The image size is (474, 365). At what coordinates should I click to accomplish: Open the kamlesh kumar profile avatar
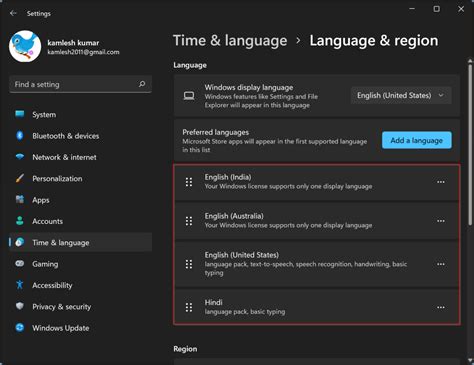(x=25, y=46)
